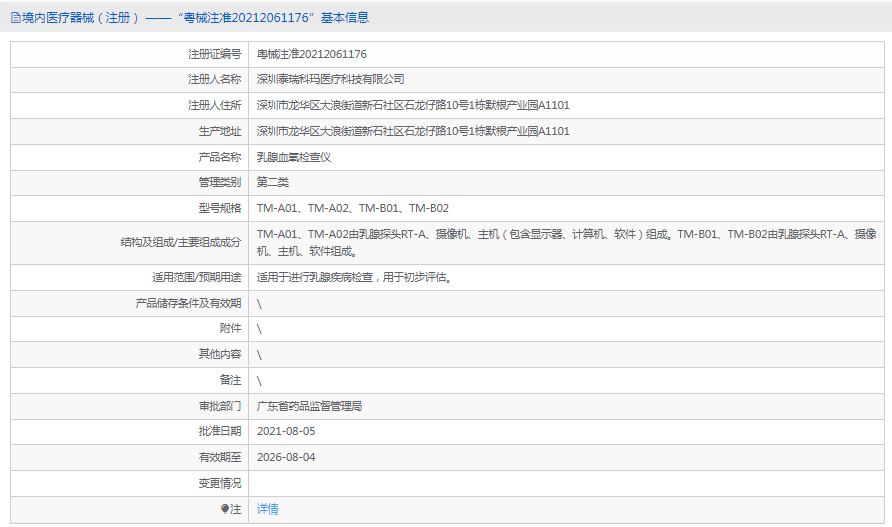Viewport: 892px width, 527px height.
Task: Click the bulb icon beside 注
Action: click(225, 509)
